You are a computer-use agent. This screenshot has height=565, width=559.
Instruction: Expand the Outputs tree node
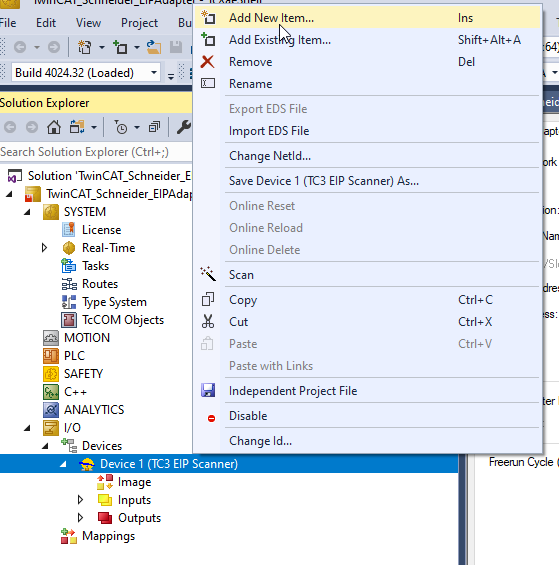coord(80,518)
